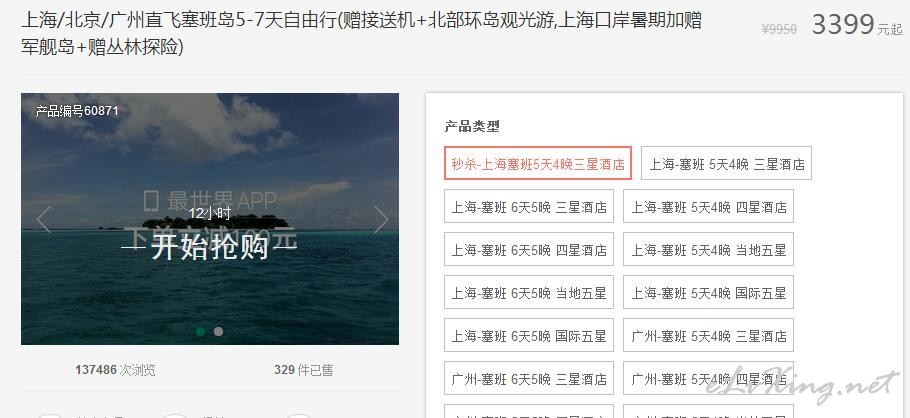Screen dimensions: 910x418
Task: Pick 上海-塞班 6天5晚 四星酒店 option
Action: (529, 250)
